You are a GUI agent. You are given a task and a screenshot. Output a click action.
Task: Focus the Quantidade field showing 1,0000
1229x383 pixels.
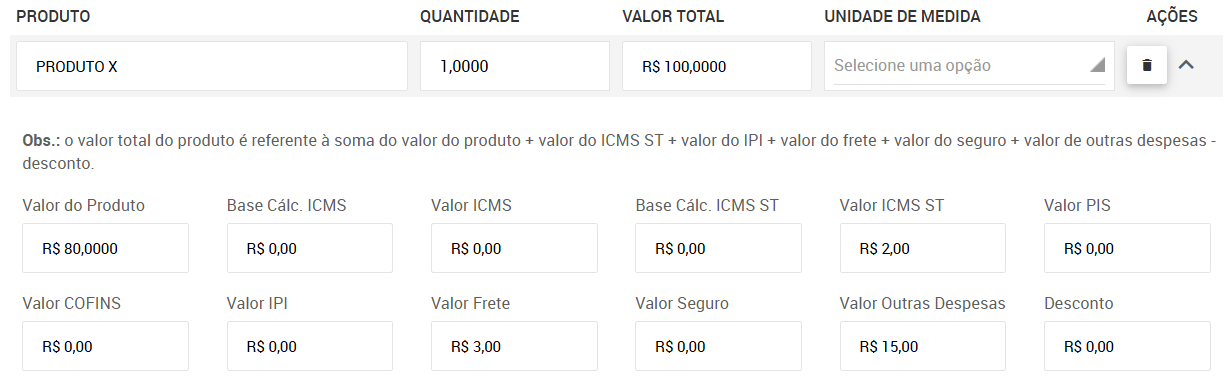click(515, 66)
